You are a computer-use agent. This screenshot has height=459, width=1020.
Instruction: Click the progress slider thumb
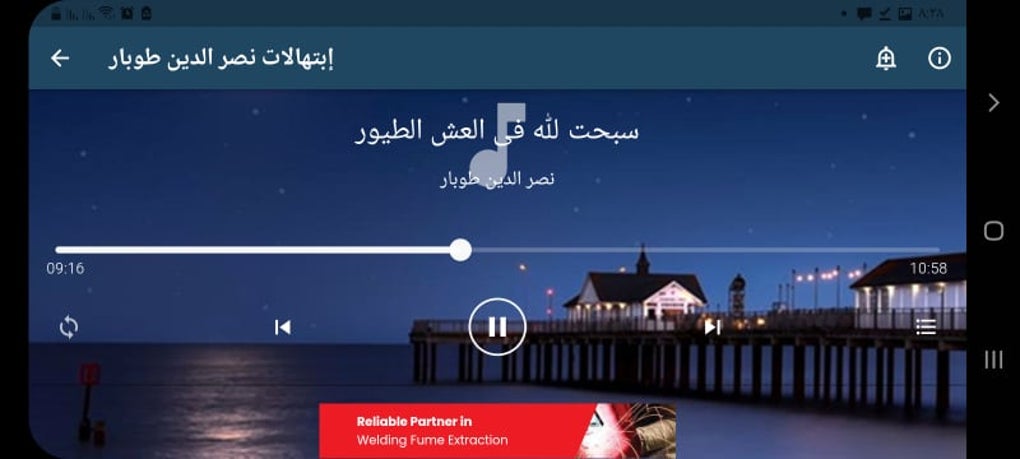(461, 250)
